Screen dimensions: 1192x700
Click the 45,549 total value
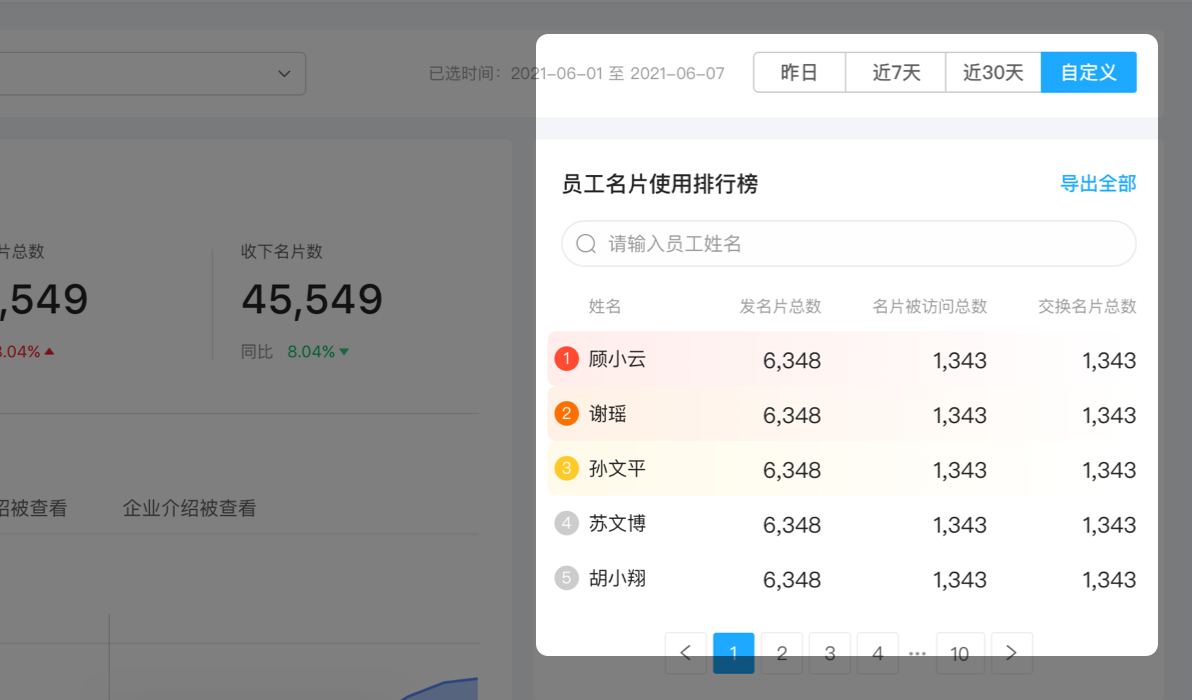pyautogui.click(x=312, y=299)
